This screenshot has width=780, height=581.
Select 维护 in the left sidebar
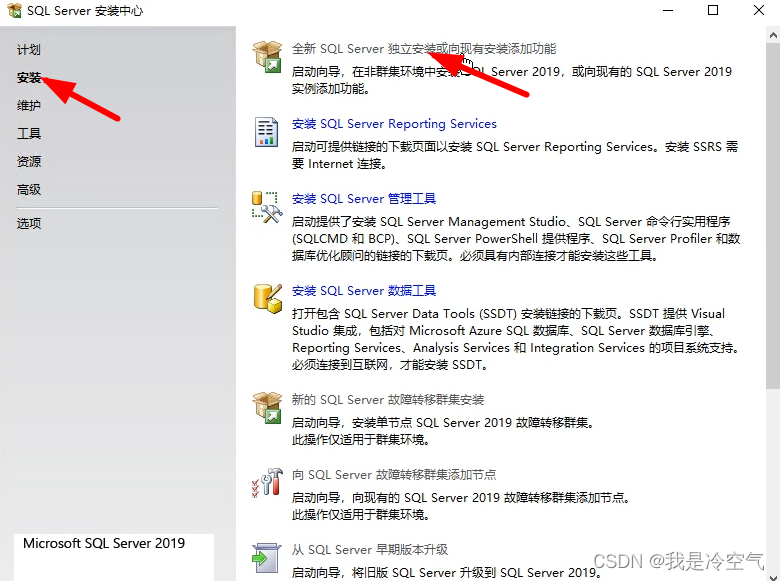[28, 105]
